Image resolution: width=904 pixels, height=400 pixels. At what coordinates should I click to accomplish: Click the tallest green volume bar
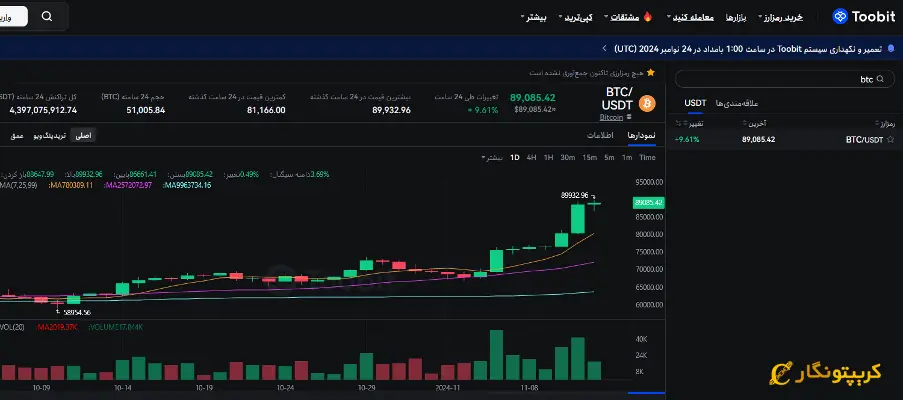coord(496,355)
